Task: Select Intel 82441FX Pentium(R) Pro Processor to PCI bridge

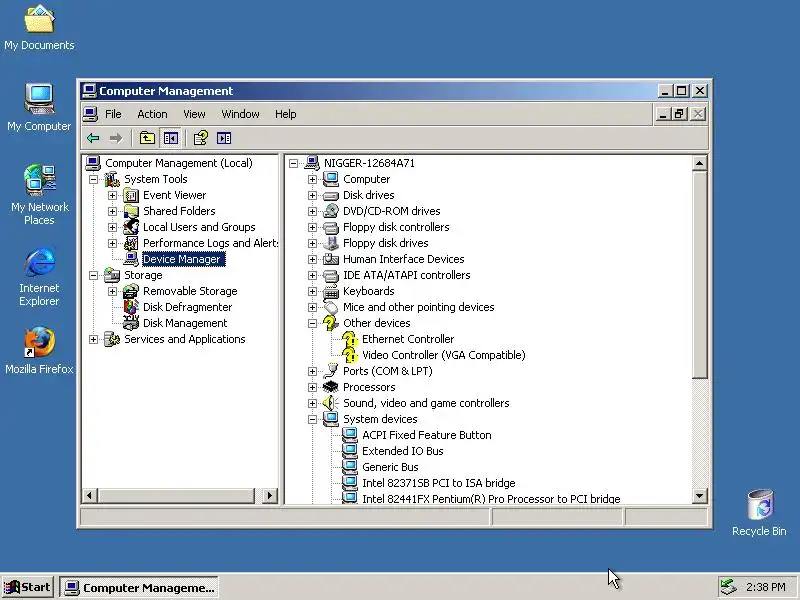Action: pyautogui.click(x=491, y=498)
